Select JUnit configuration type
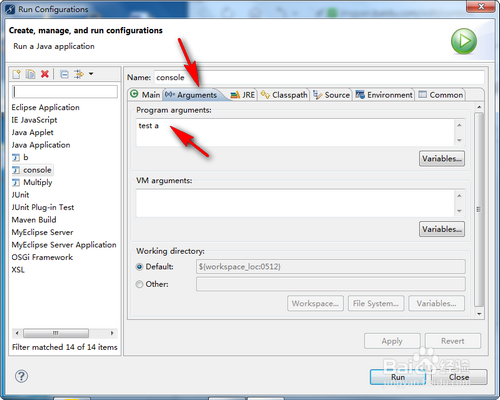The image size is (500, 400). 20,195
